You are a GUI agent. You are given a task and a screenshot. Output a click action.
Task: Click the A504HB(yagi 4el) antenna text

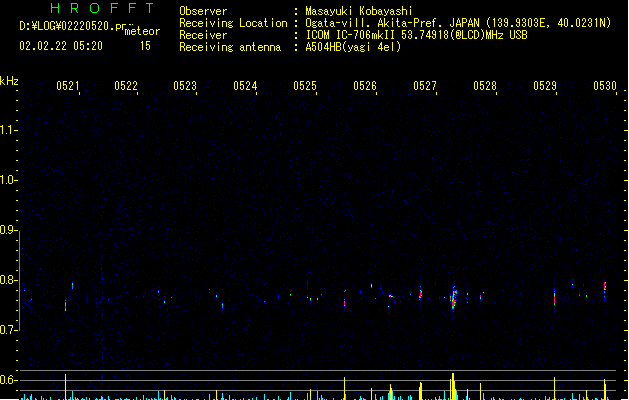pyautogui.click(x=353, y=47)
